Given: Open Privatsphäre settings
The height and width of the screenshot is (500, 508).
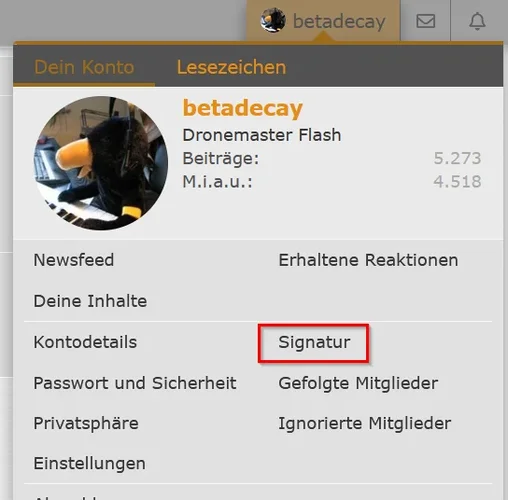Looking at the screenshot, I should [86, 423].
